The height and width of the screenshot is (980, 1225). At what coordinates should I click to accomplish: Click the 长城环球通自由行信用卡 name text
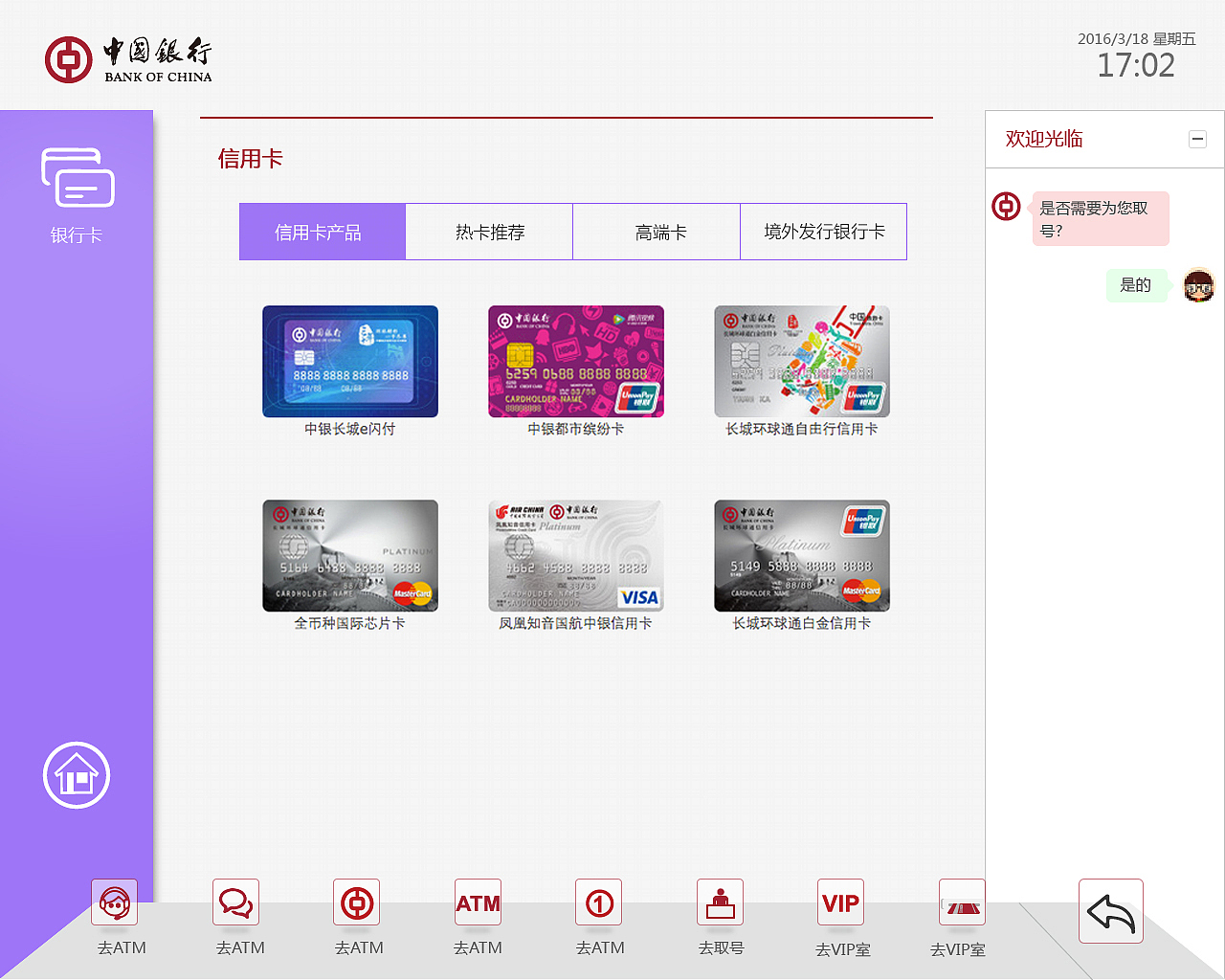[802, 429]
